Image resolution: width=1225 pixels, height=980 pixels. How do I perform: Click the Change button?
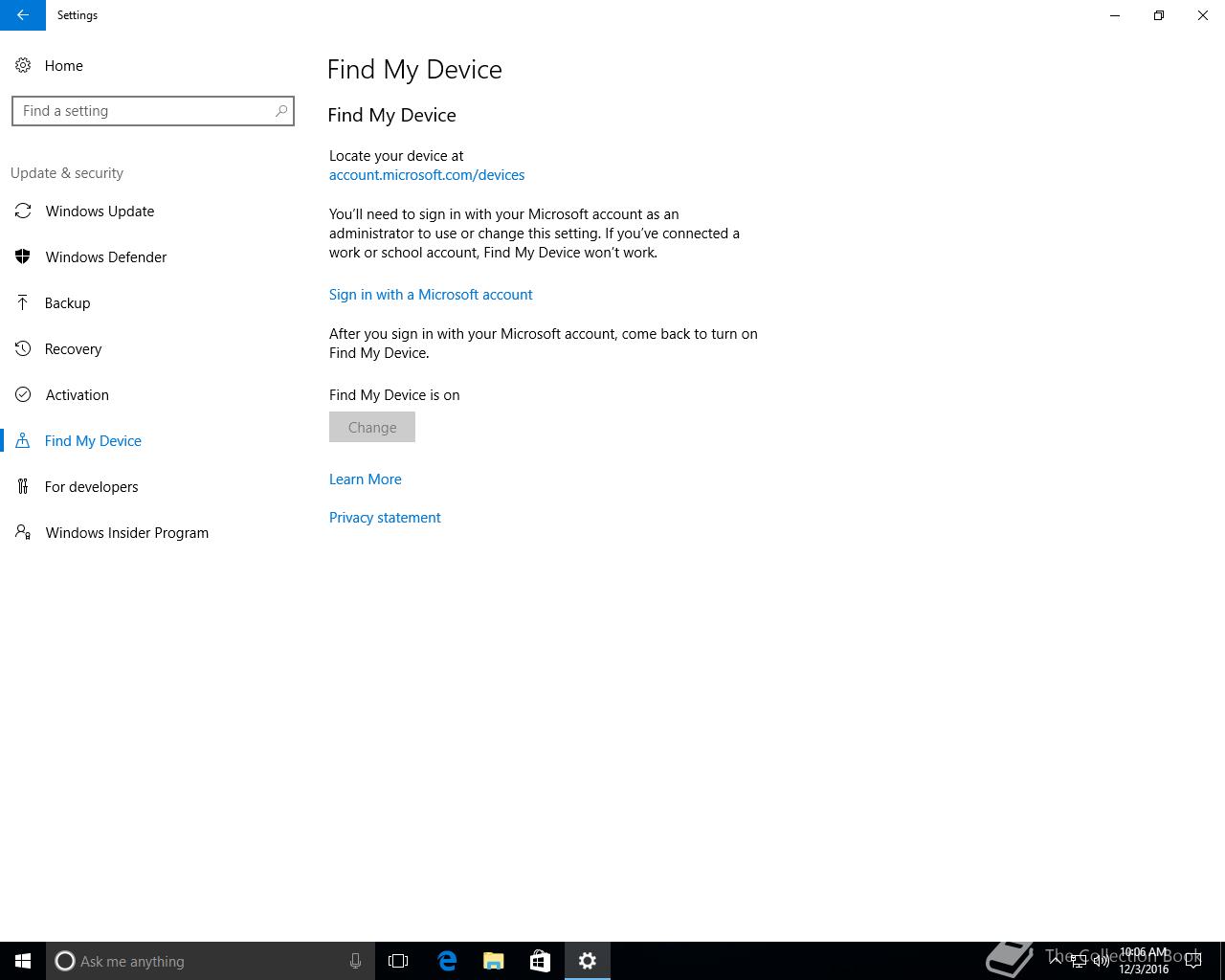[372, 427]
